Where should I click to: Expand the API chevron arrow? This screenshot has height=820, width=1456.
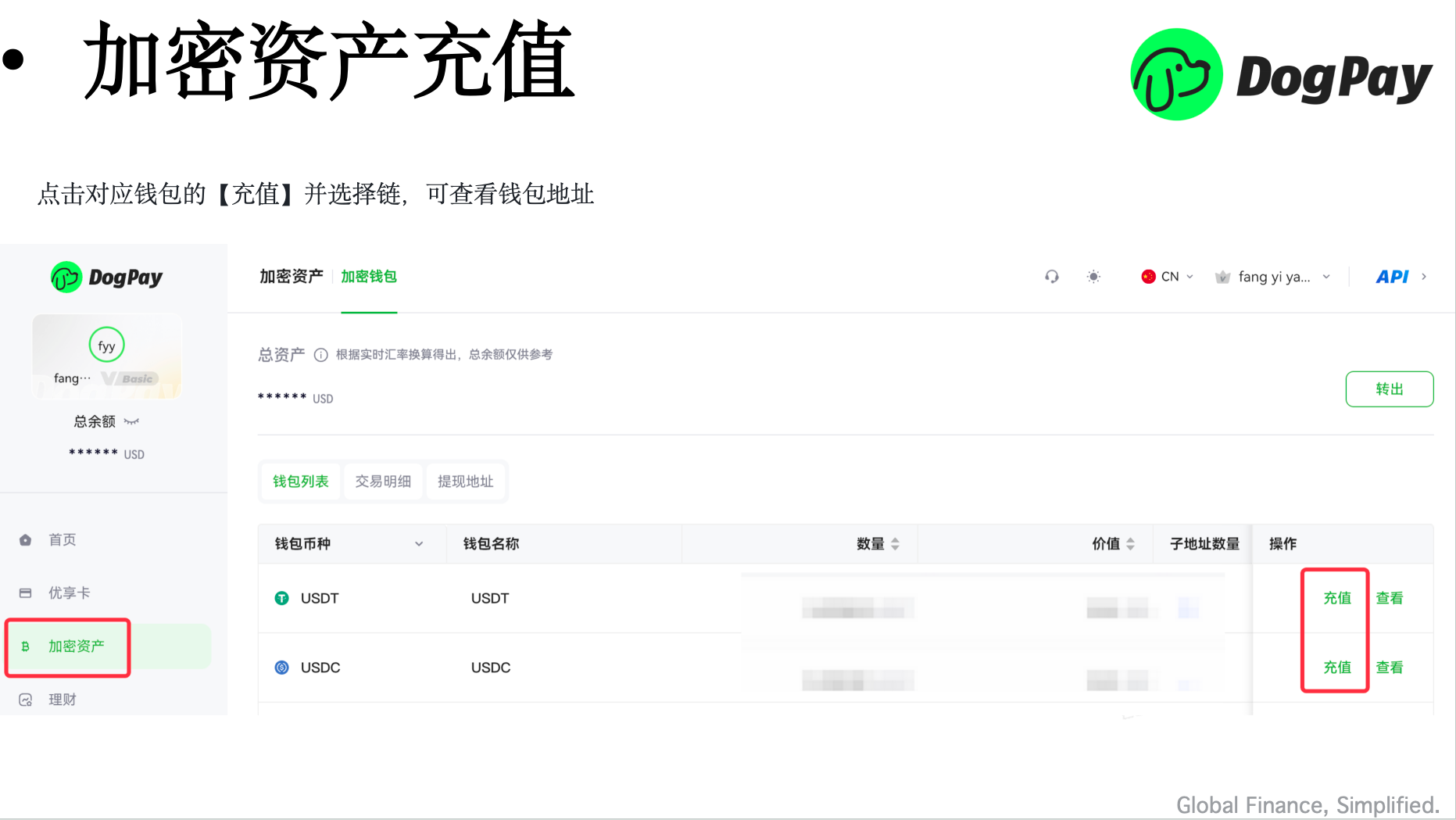pos(1424,277)
